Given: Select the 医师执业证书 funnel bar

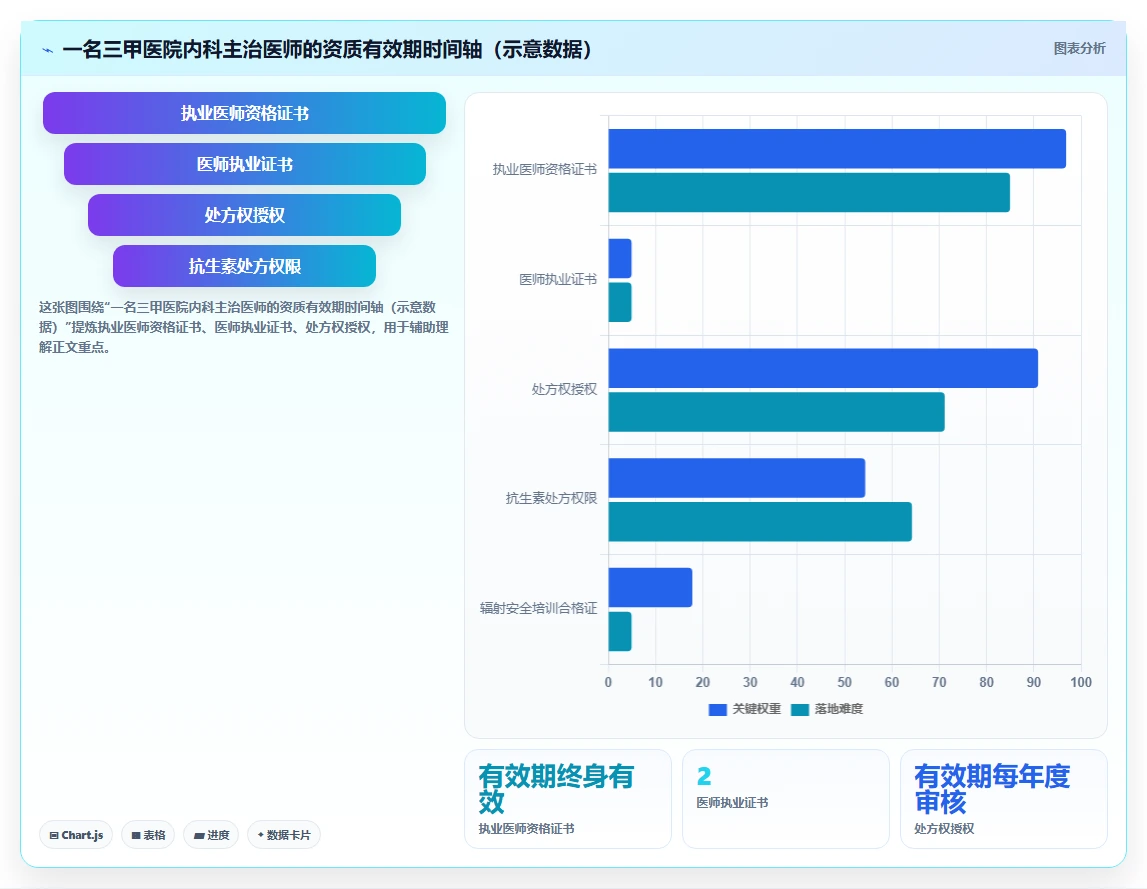Looking at the screenshot, I should pos(244,164).
